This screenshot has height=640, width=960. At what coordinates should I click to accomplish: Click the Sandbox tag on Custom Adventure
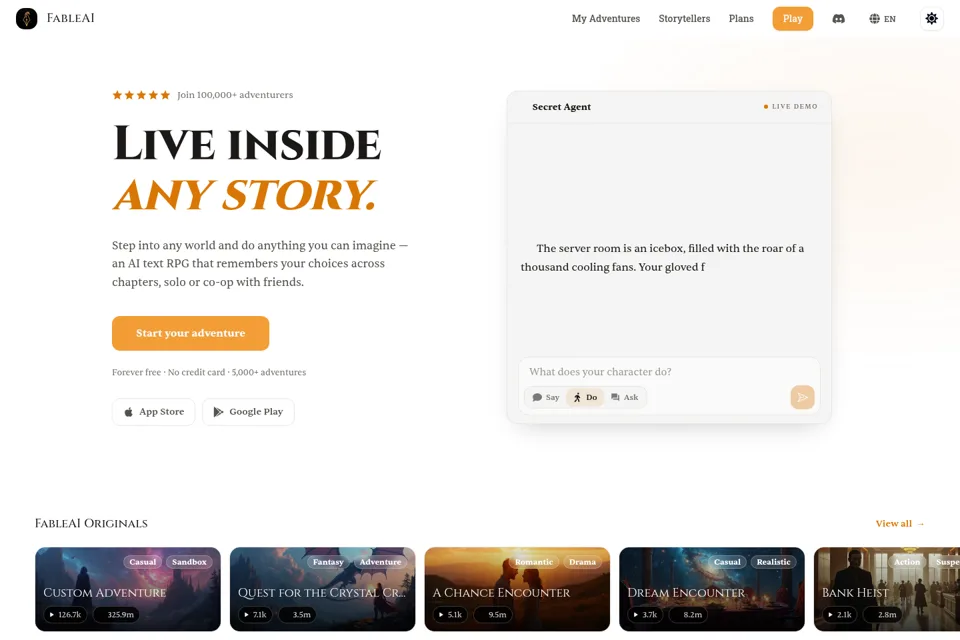(189, 562)
